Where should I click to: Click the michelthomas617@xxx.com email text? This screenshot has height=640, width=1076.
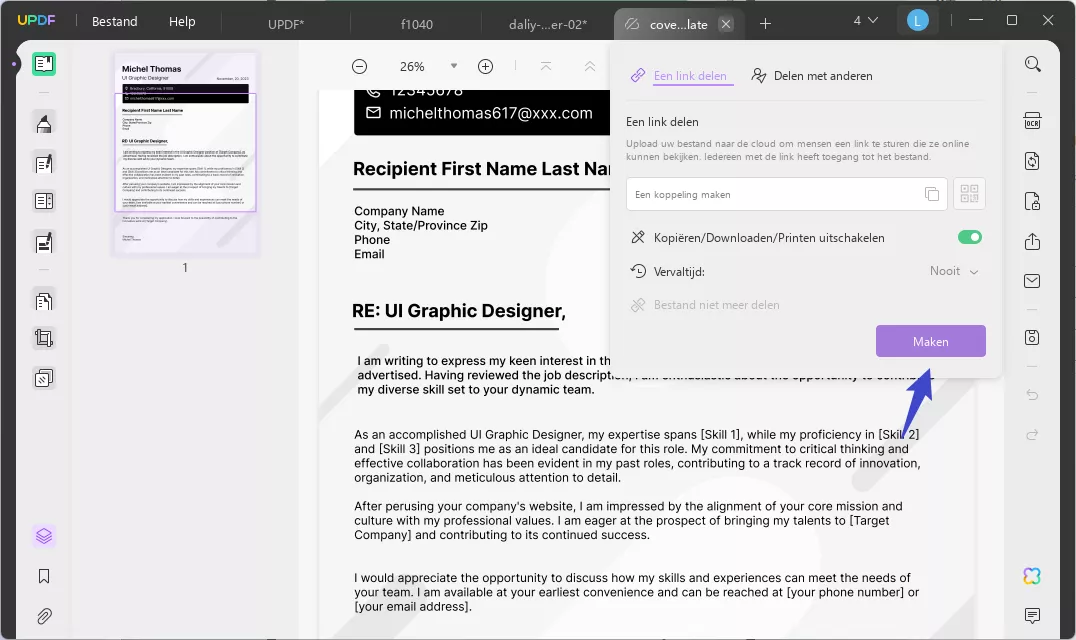click(491, 113)
